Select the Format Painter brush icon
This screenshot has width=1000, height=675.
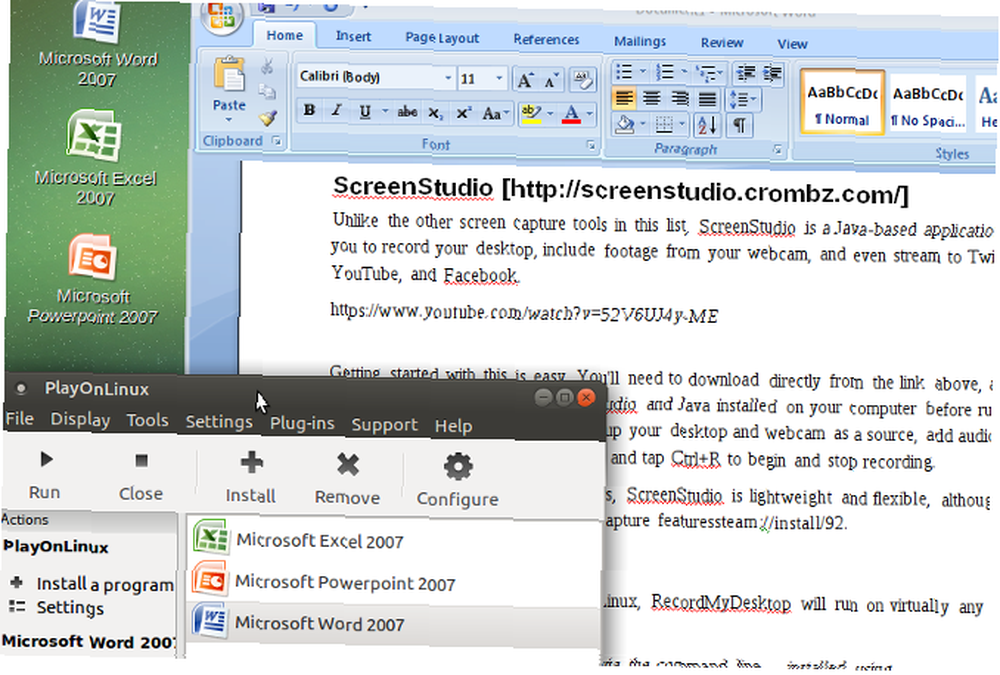(x=268, y=118)
